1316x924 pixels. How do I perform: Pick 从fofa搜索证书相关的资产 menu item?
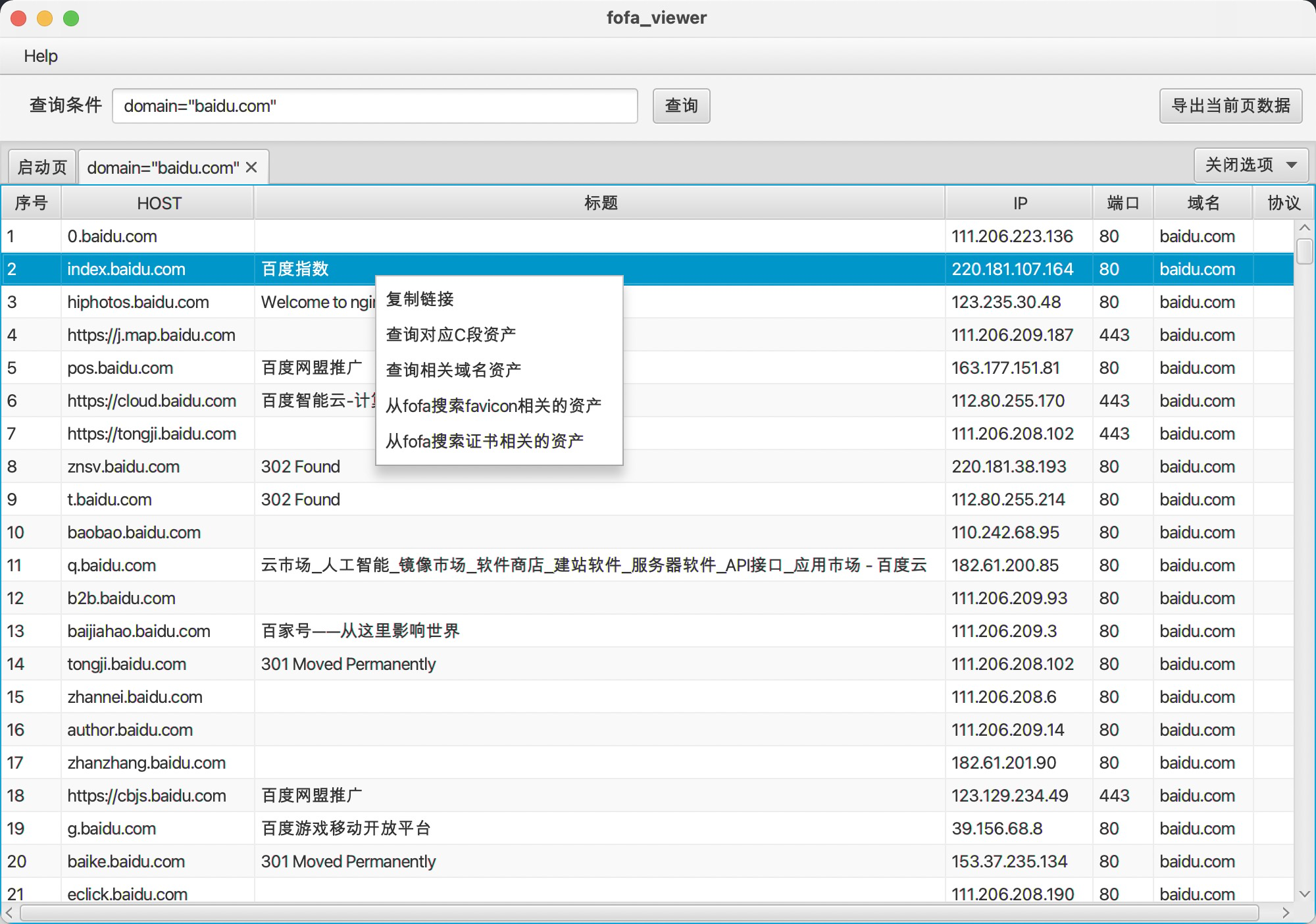pos(485,441)
